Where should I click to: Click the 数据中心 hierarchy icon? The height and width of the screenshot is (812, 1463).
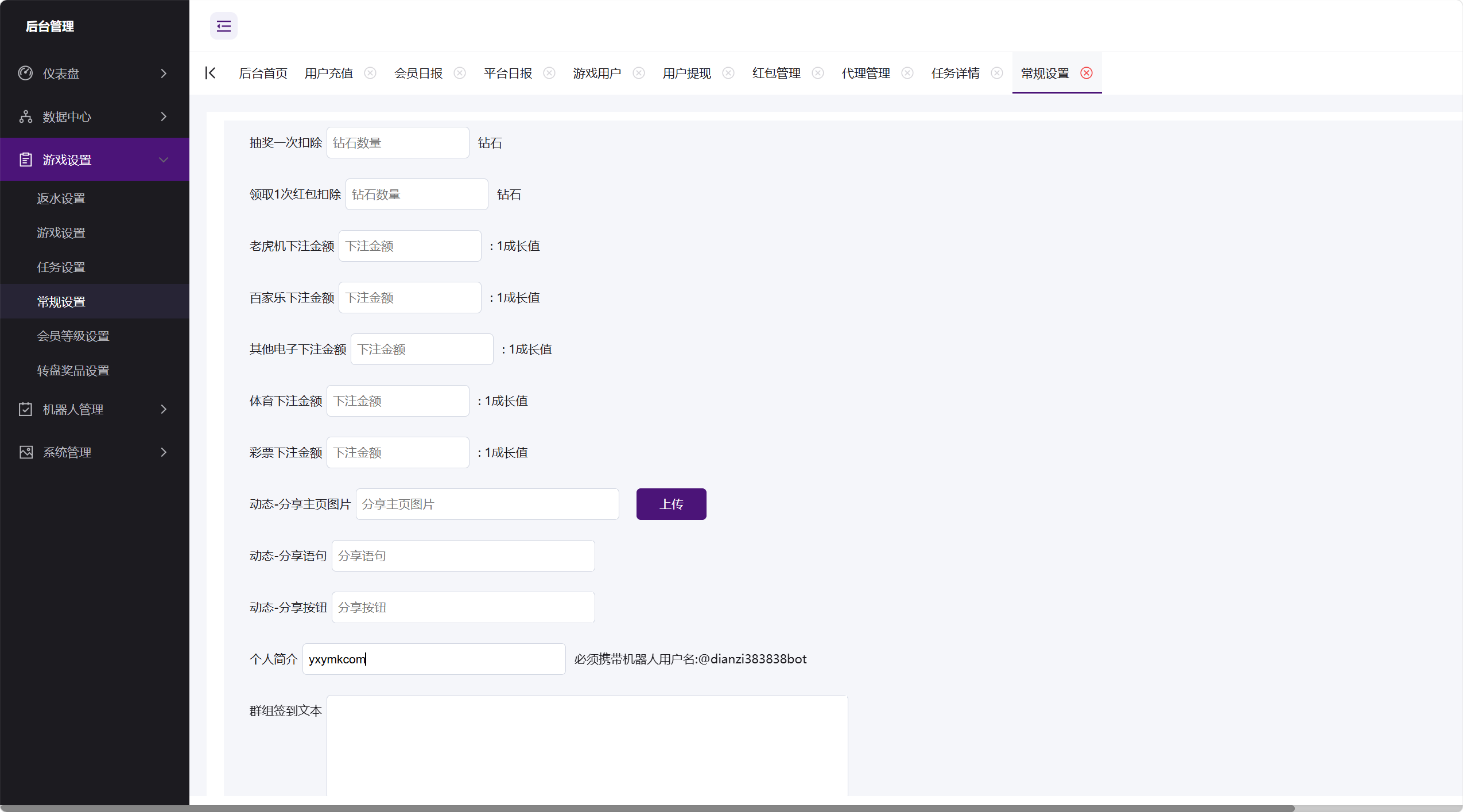tap(25, 116)
